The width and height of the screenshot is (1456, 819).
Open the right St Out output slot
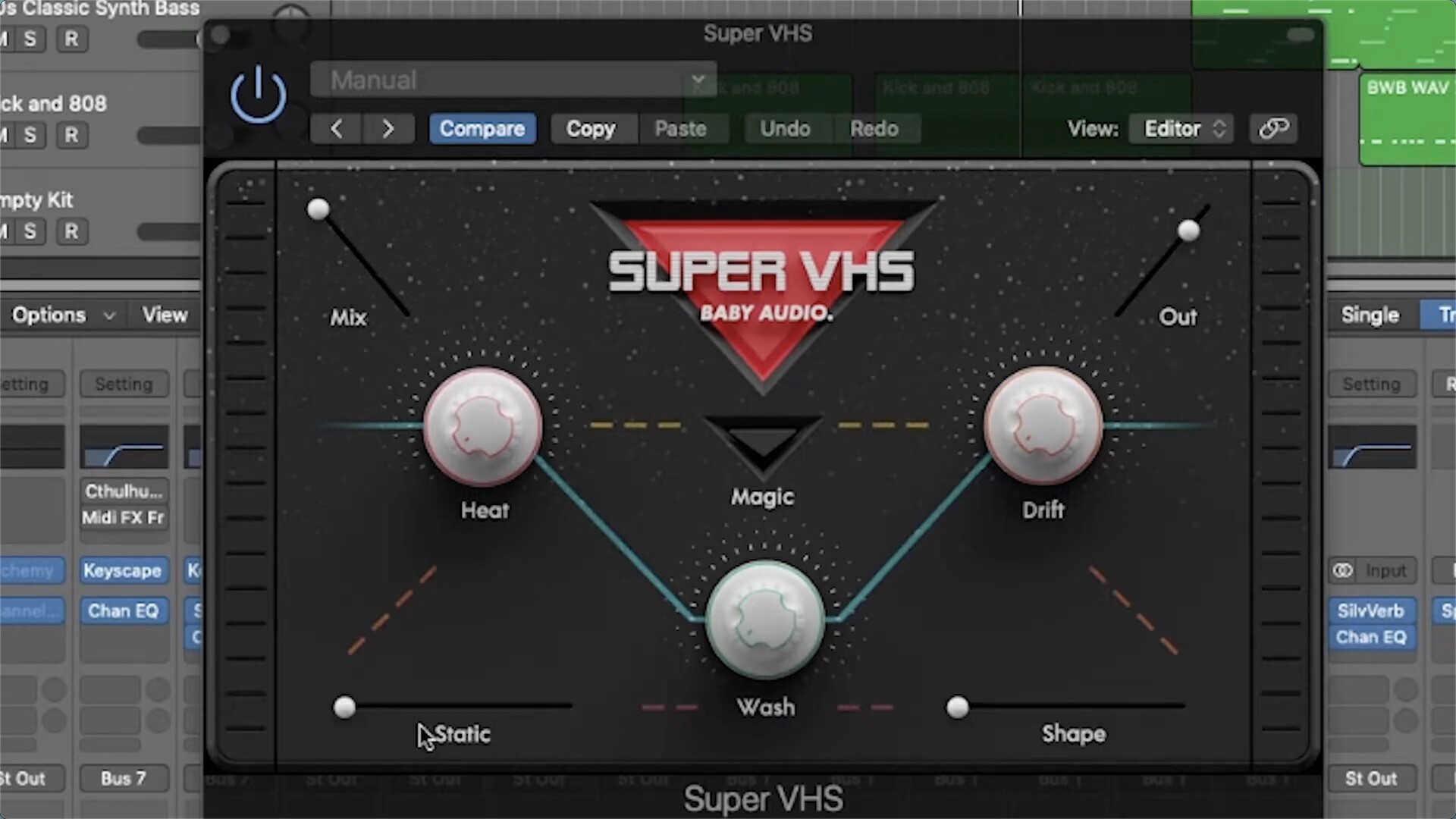tap(1372, 779)
